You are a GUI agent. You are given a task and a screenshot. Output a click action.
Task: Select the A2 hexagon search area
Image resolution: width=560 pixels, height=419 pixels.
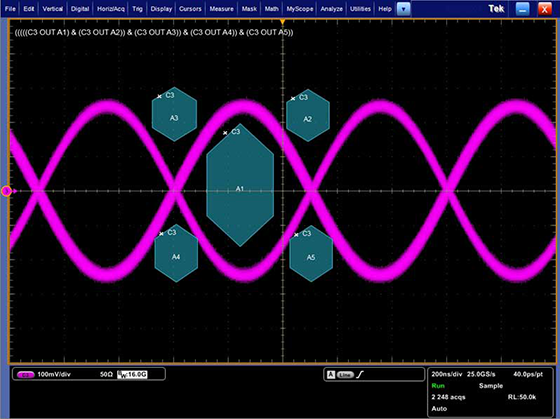point(308,115)
